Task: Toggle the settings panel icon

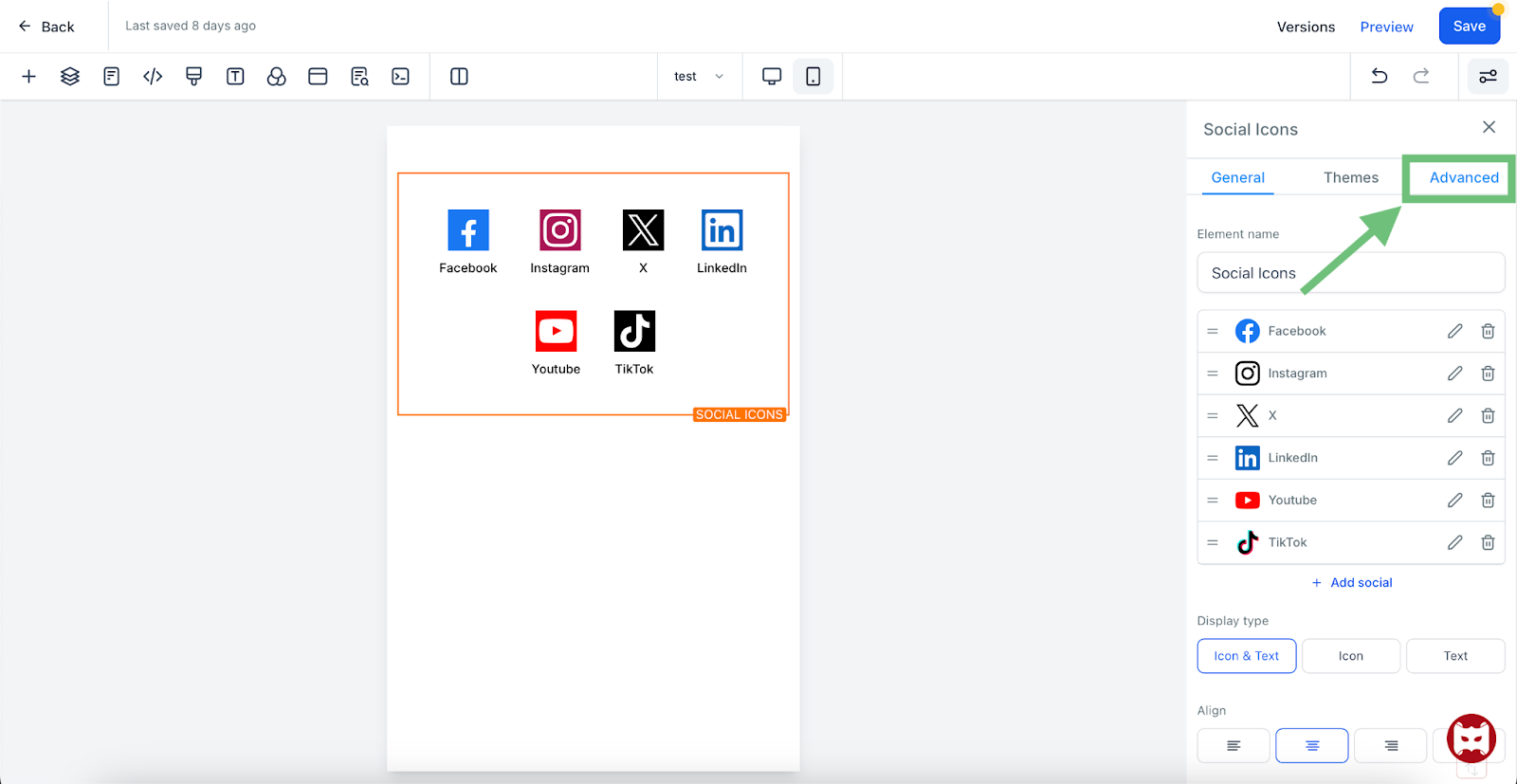Action: pyautogui.click(x=1488, y=77)
